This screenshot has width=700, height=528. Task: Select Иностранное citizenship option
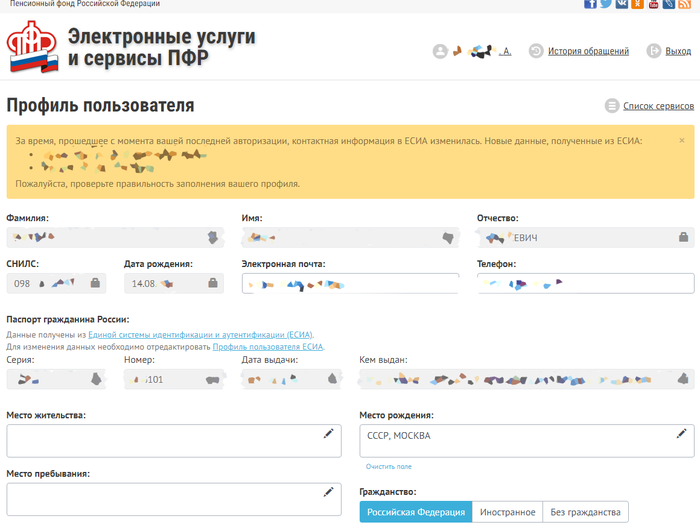click(x=507, y=512)
